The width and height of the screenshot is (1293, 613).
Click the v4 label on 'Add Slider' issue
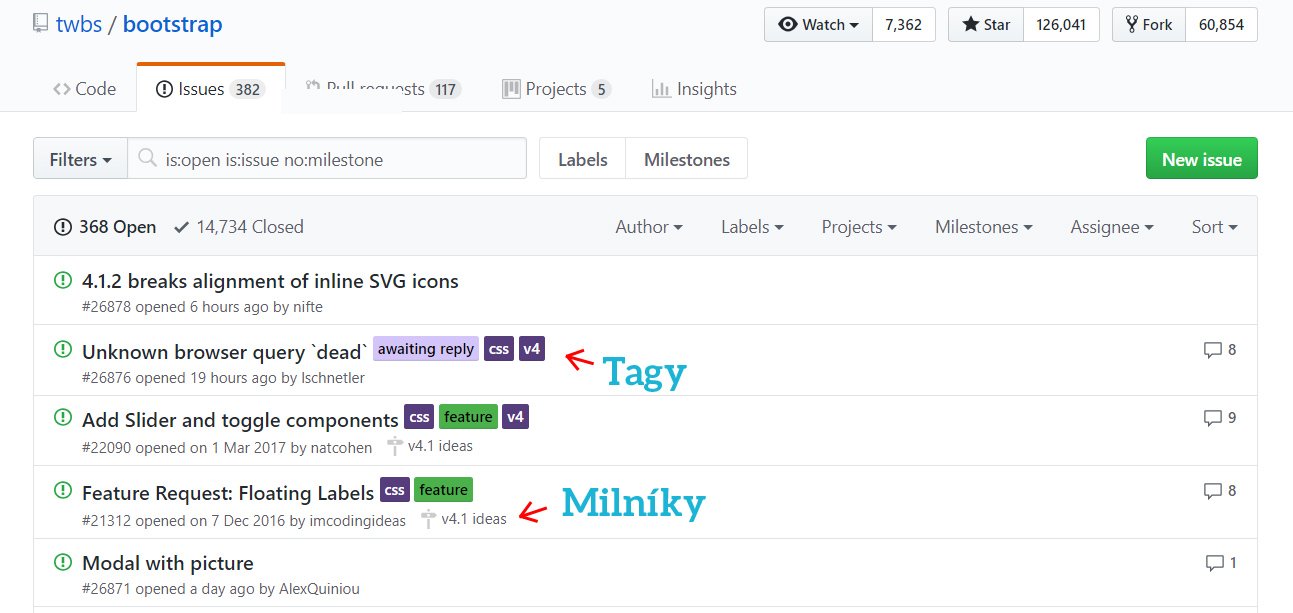coord(515,417)
